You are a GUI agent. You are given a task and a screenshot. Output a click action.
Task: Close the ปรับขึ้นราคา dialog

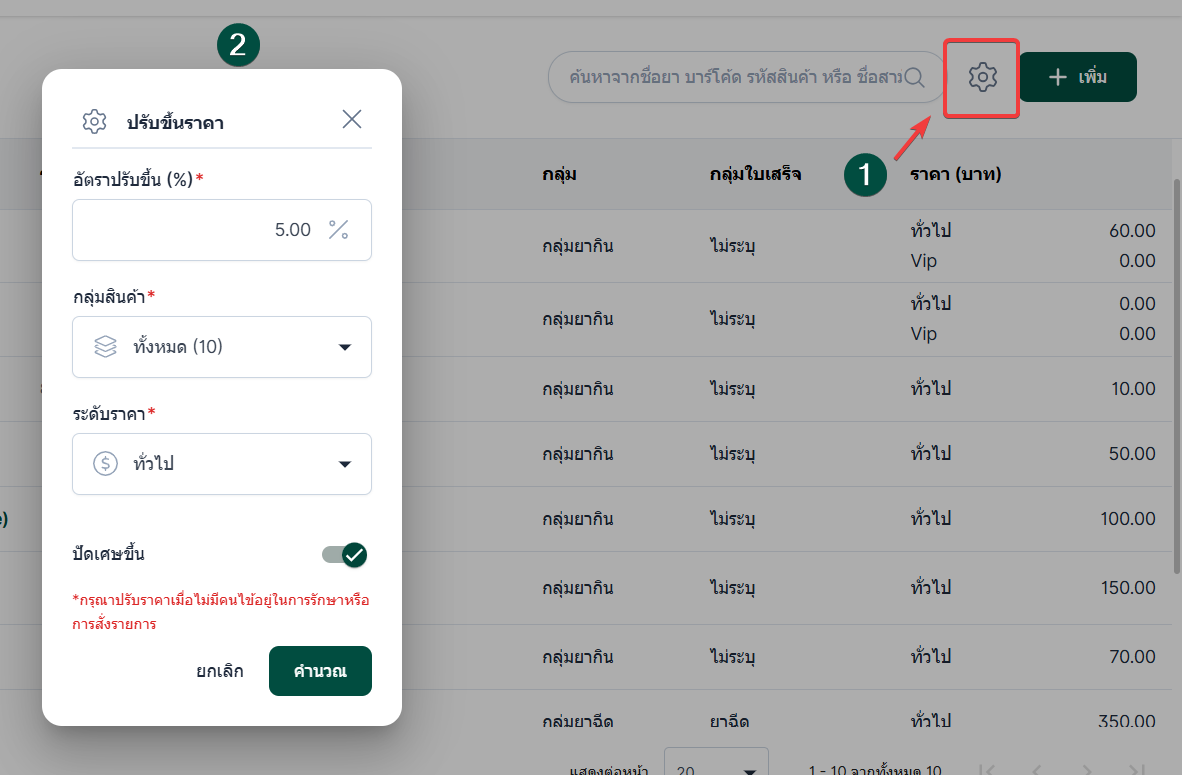pos(352,120)
